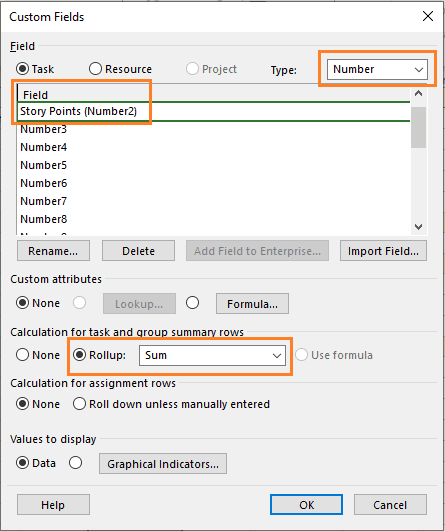Select the Task field radio button

[22, 69]
